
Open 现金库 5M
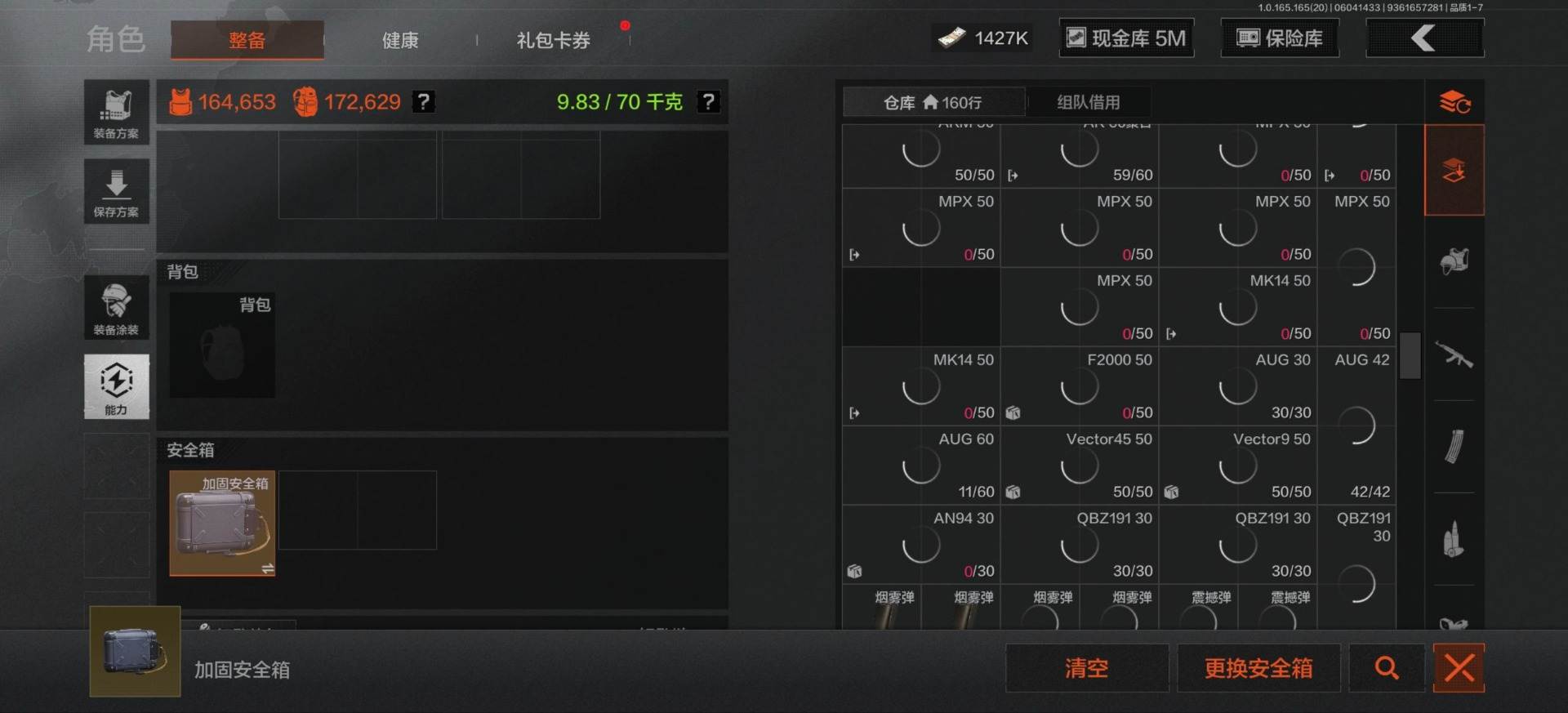pos(1126,38)
